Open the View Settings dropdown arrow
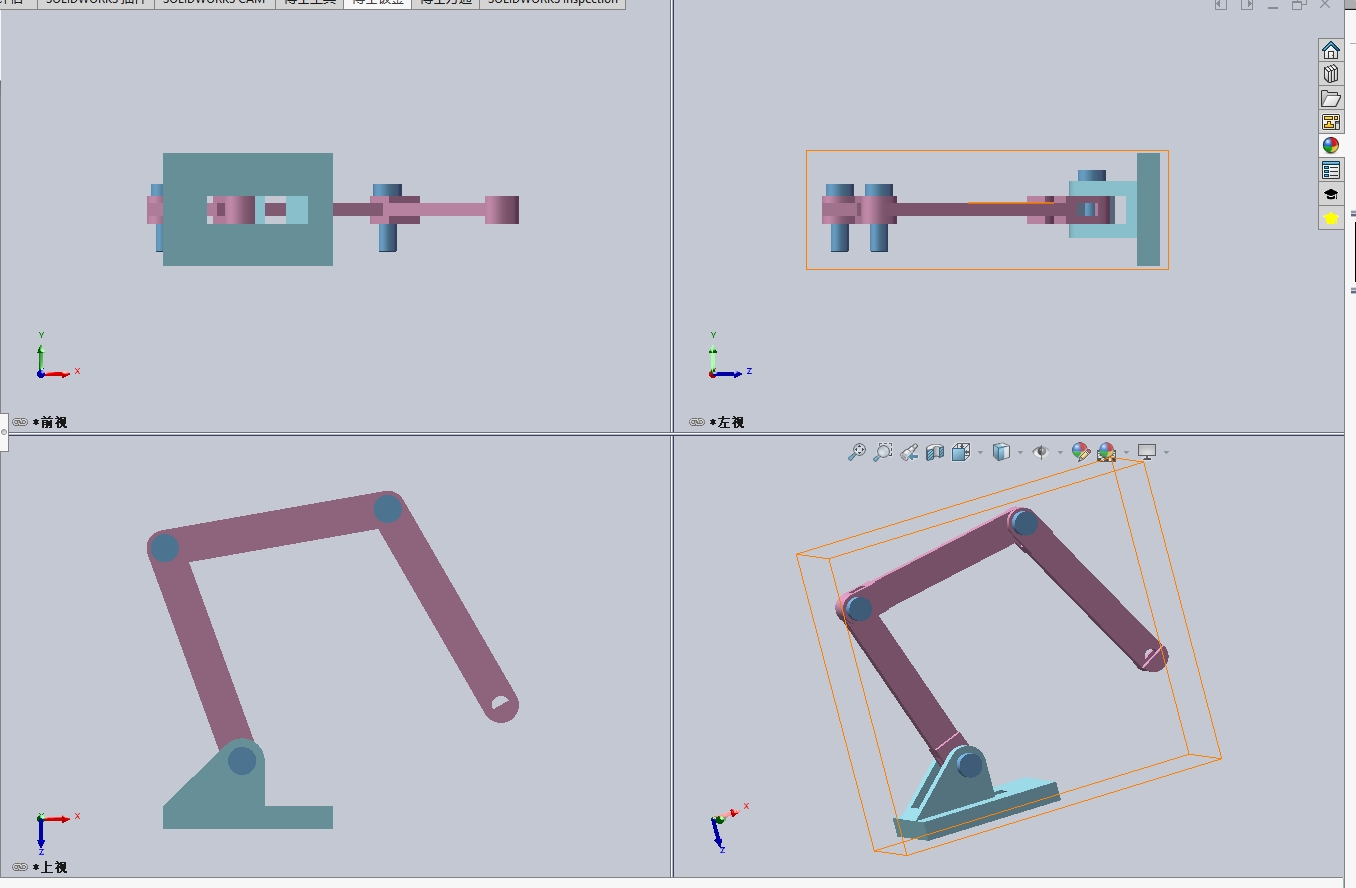 click(1166, 453)
